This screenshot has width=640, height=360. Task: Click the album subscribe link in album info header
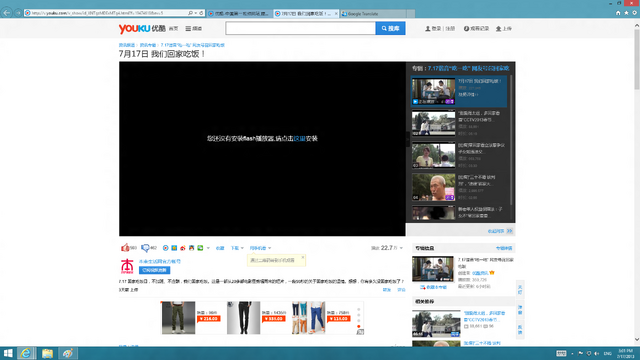[504, 248]
